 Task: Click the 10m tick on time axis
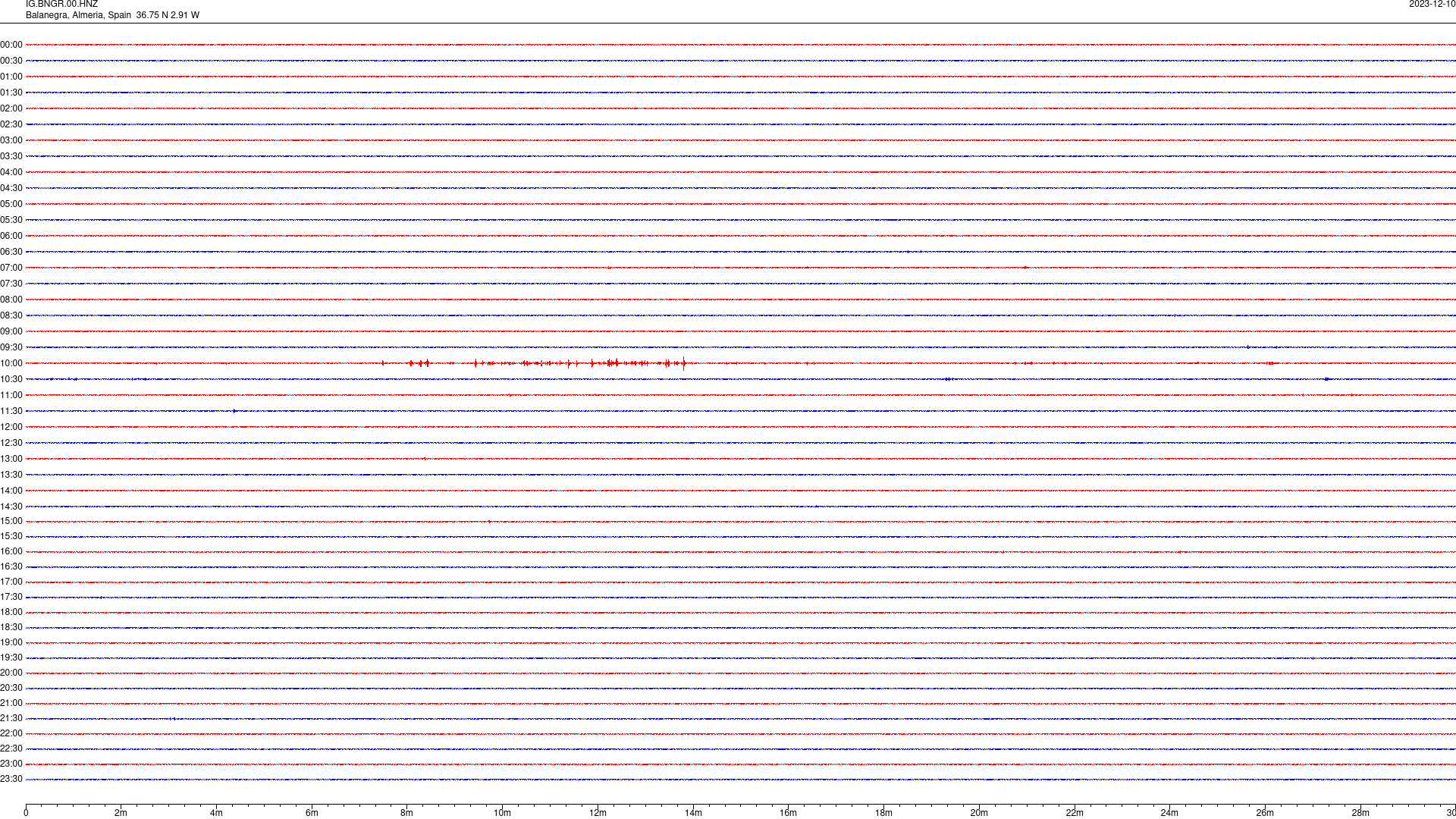502,813
